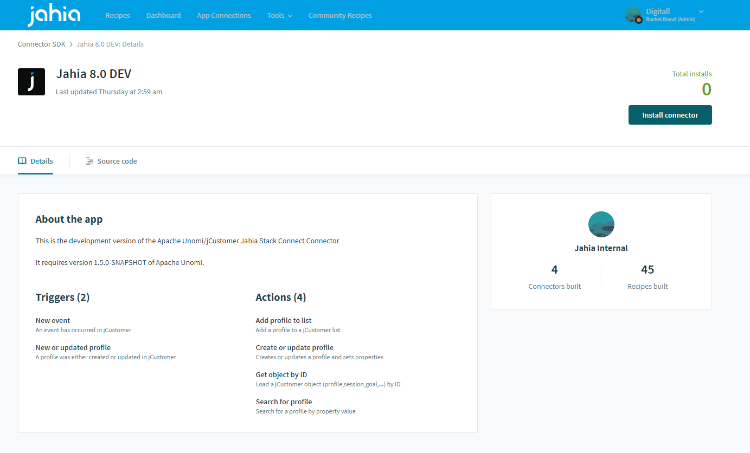Open Community Recipes

point(340,15)
